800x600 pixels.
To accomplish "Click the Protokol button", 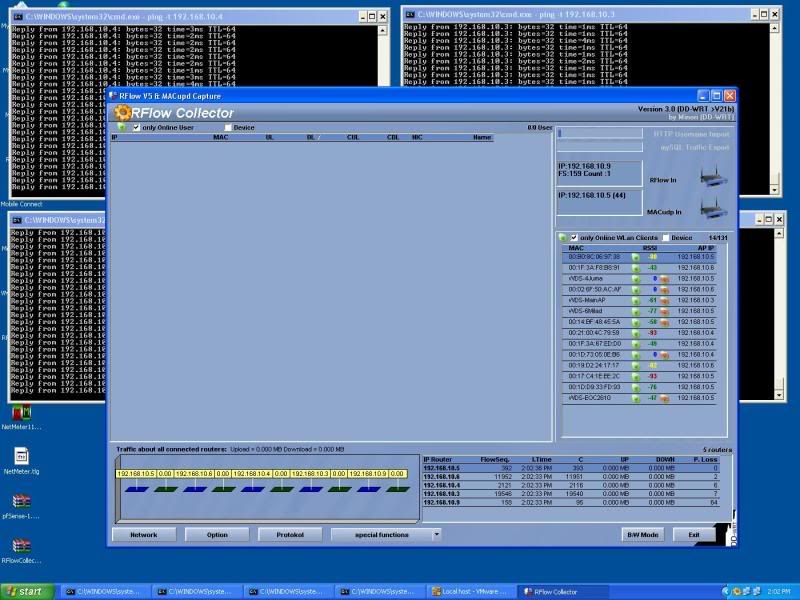I will pyautogui.click(x=290, y=535).
